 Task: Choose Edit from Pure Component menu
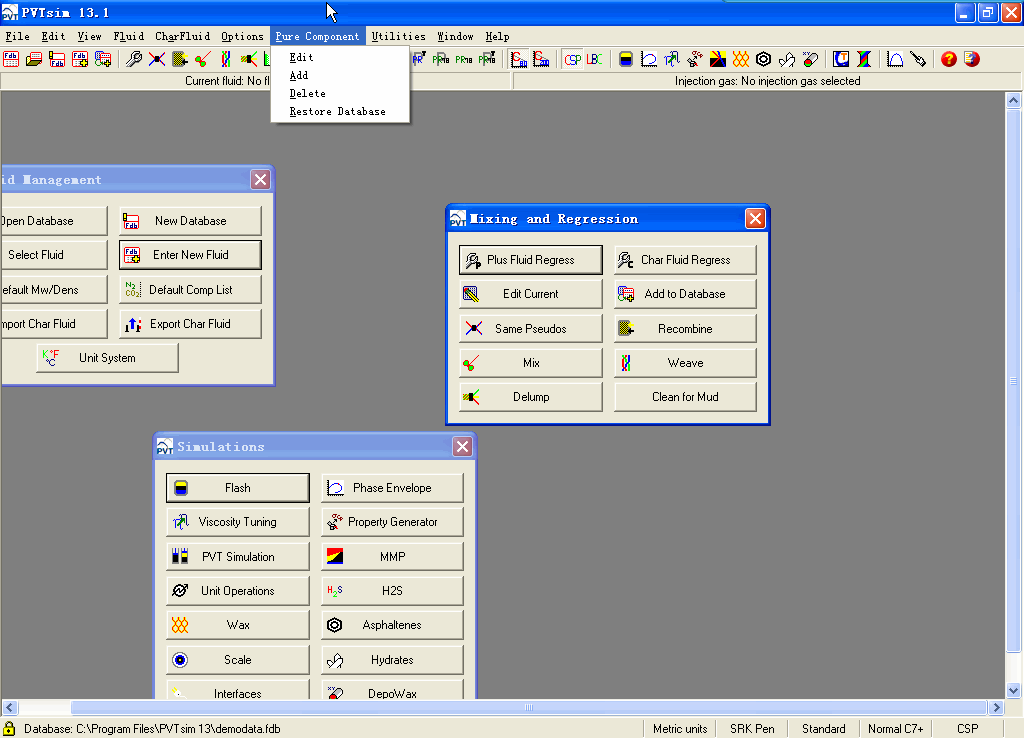340,57
